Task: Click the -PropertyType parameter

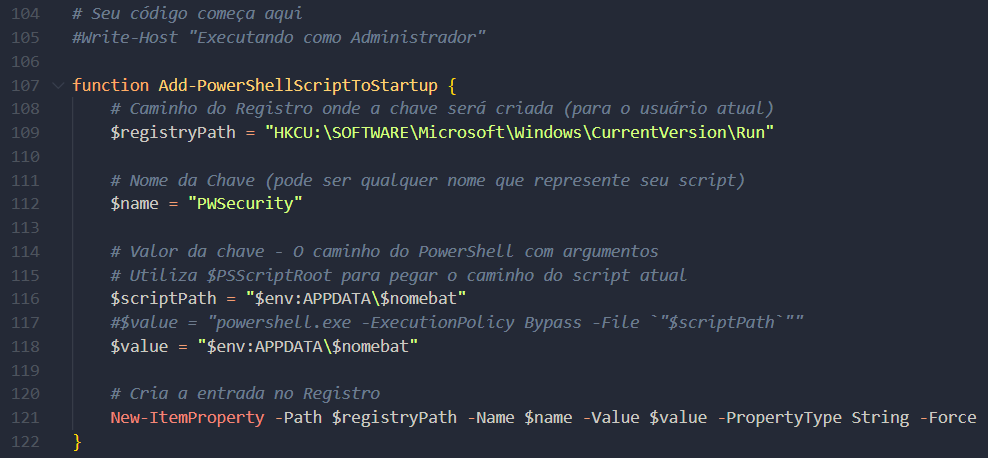Action: [784, 417]
